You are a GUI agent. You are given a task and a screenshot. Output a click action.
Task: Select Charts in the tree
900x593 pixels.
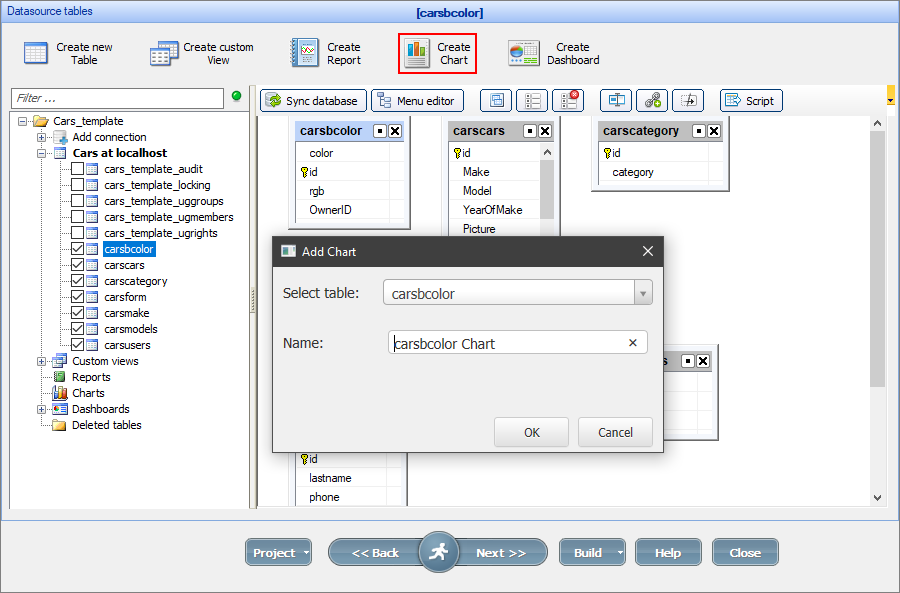(88, 393)
